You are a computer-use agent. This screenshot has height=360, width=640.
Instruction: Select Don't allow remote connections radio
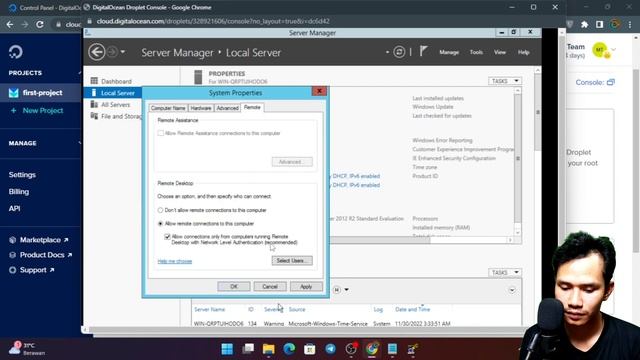pyautogui.click(x=160, y=210)
